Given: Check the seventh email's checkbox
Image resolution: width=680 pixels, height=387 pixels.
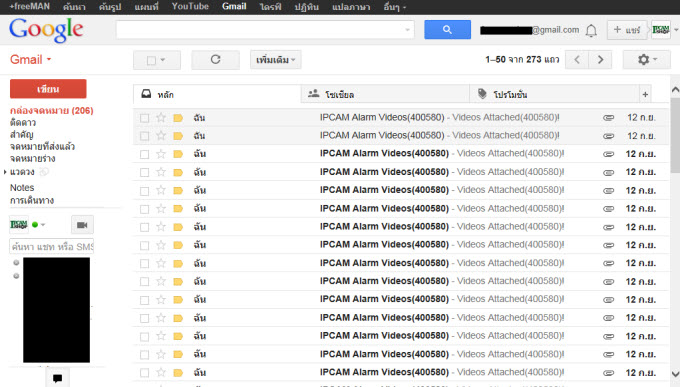Looking at the screenshot, I should 144,227.
